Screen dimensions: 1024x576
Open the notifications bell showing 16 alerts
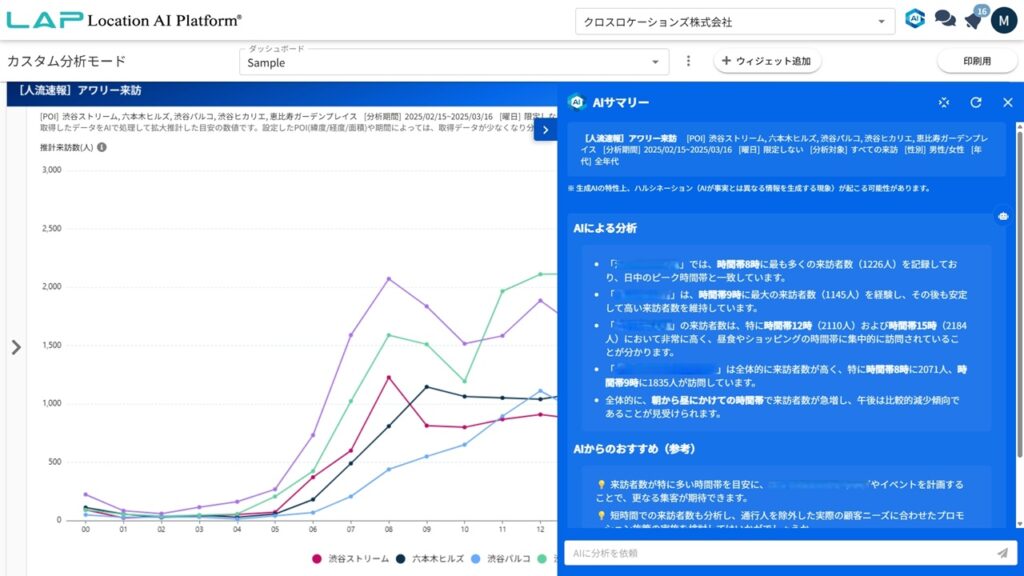click(x=973, y=20)
